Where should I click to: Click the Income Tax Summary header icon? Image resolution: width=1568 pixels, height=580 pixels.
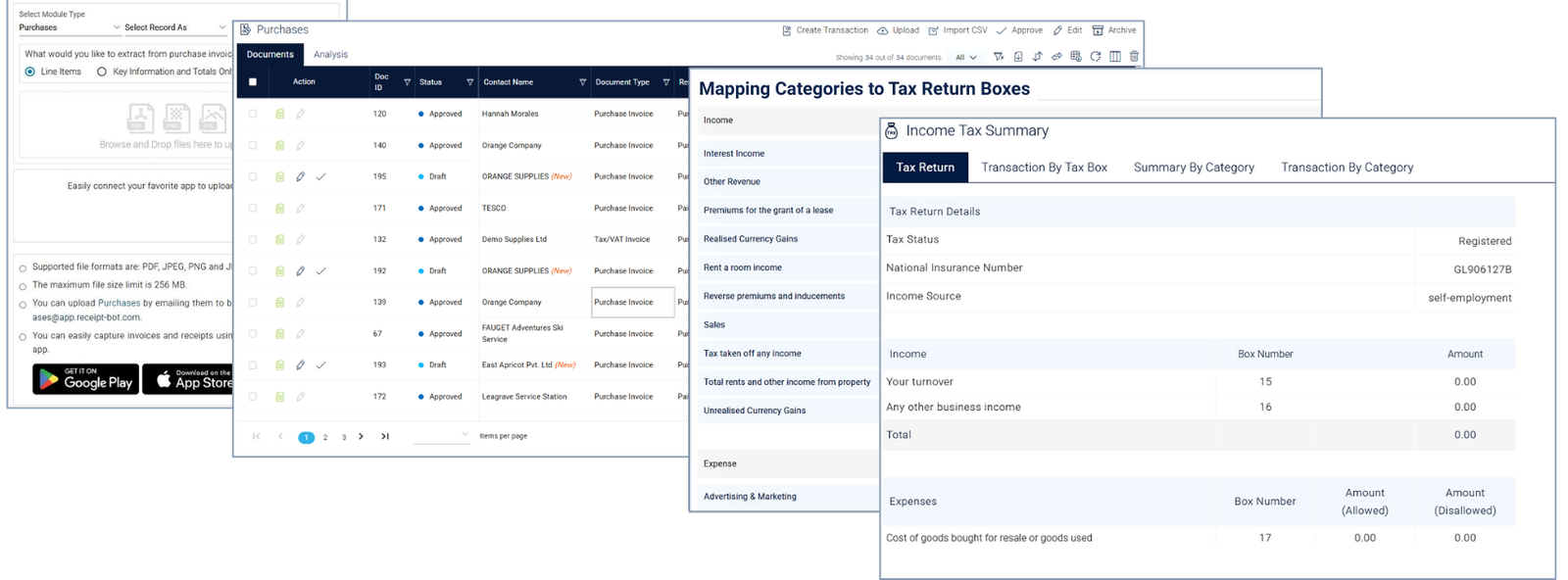891,130
